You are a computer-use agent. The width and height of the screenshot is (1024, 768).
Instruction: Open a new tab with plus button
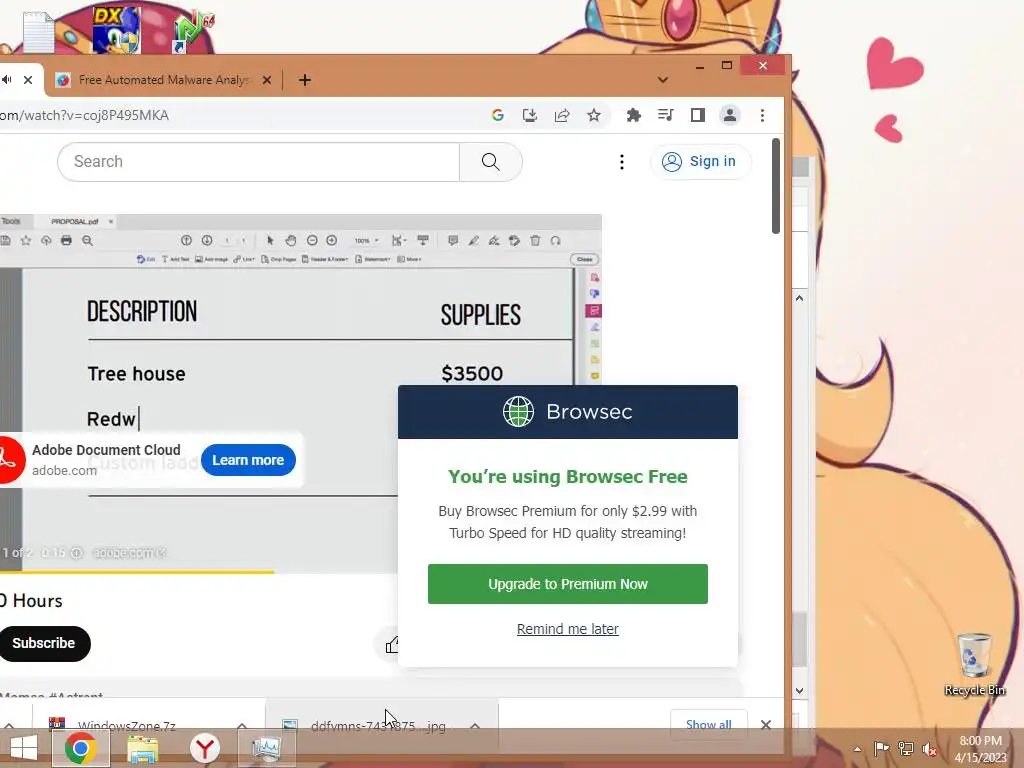coord(304,80)
